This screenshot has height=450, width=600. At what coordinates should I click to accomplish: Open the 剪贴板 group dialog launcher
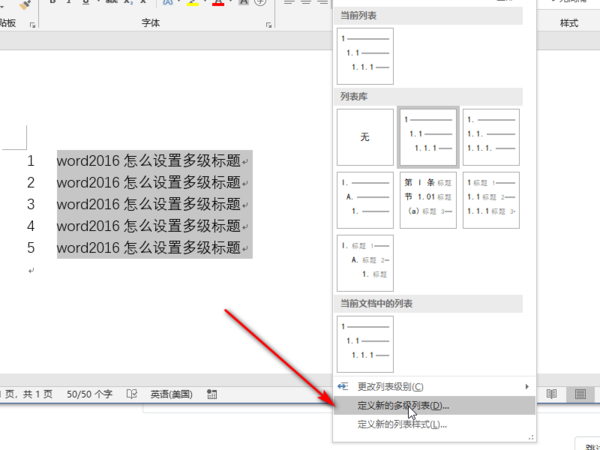33,25
